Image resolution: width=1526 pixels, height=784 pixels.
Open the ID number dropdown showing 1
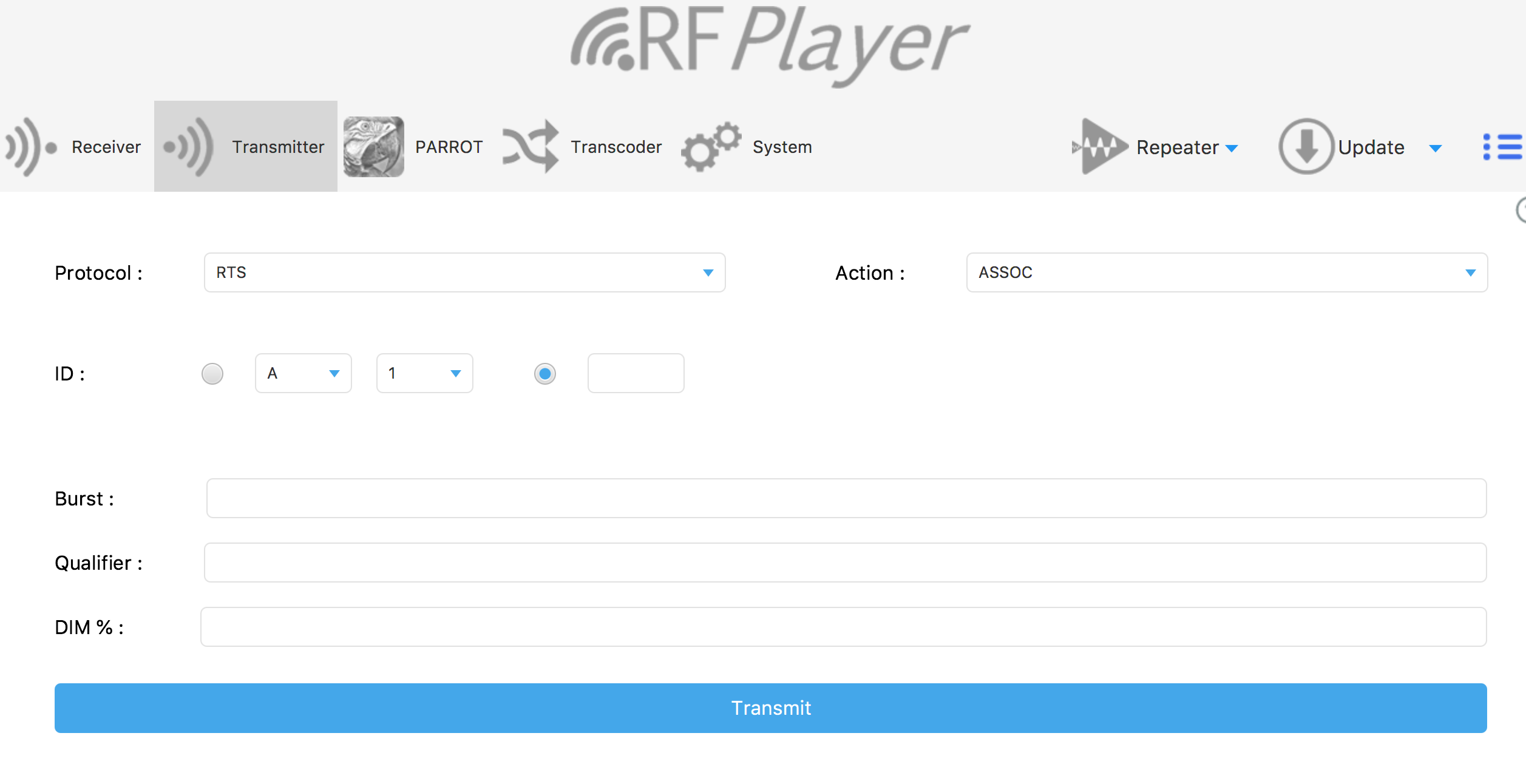tap(425, 373)
